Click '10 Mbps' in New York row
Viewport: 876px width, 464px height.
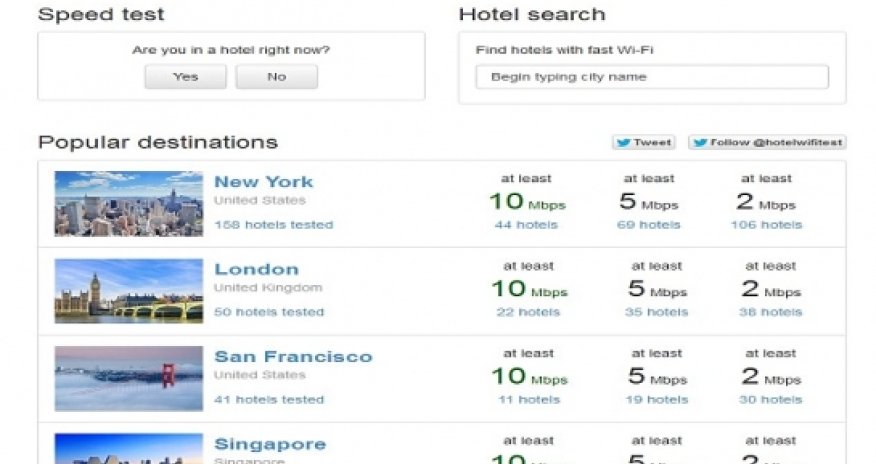pyautogui.click(x=527, y=202)
